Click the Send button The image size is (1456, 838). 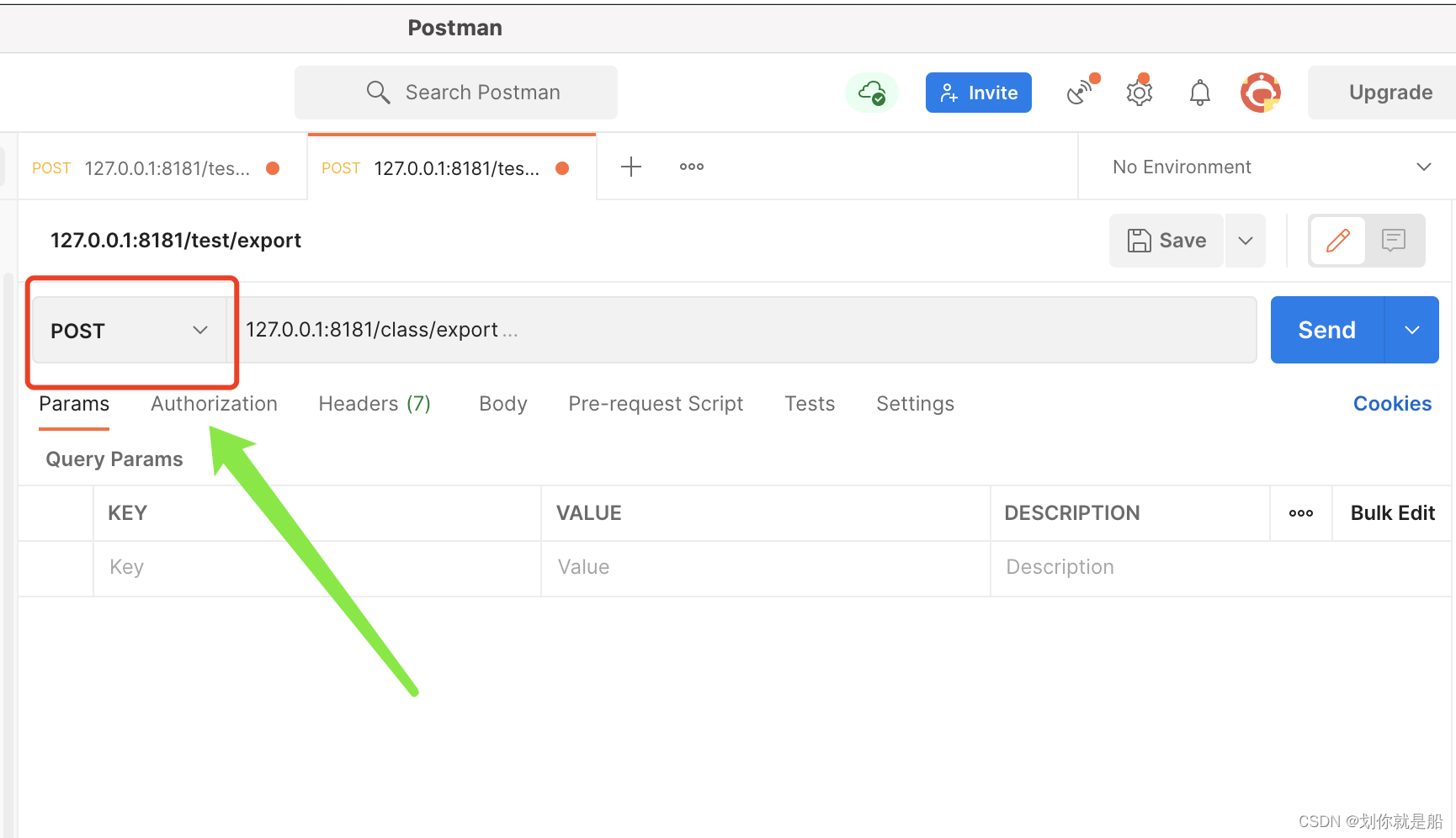pyautogui.click(x=1325, y=330)
